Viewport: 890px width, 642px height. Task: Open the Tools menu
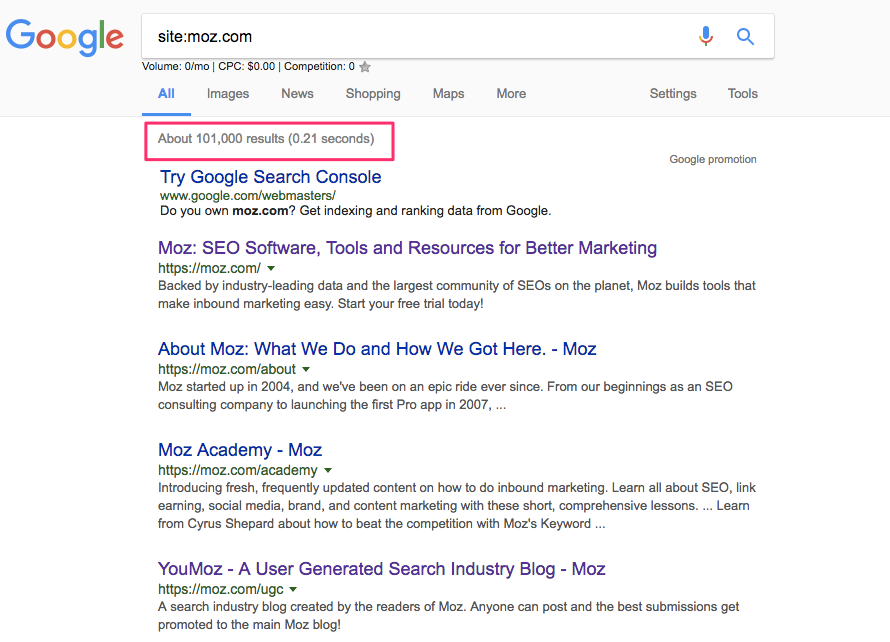tap(742, 93)
